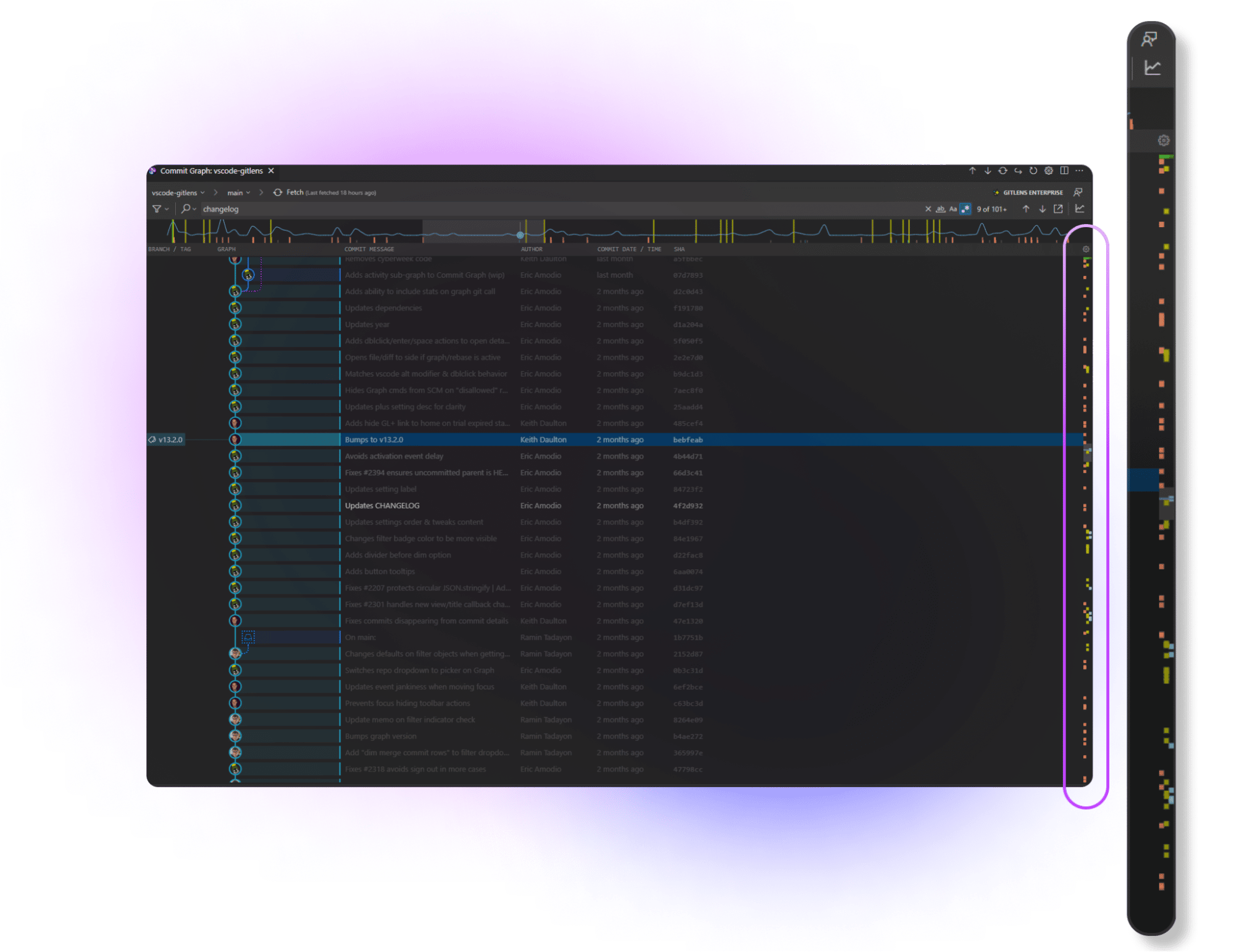Click the pull (down arrow) title icon
Image resolution: width=1234 pixels, height=952 pixels.
coord(988,171)
